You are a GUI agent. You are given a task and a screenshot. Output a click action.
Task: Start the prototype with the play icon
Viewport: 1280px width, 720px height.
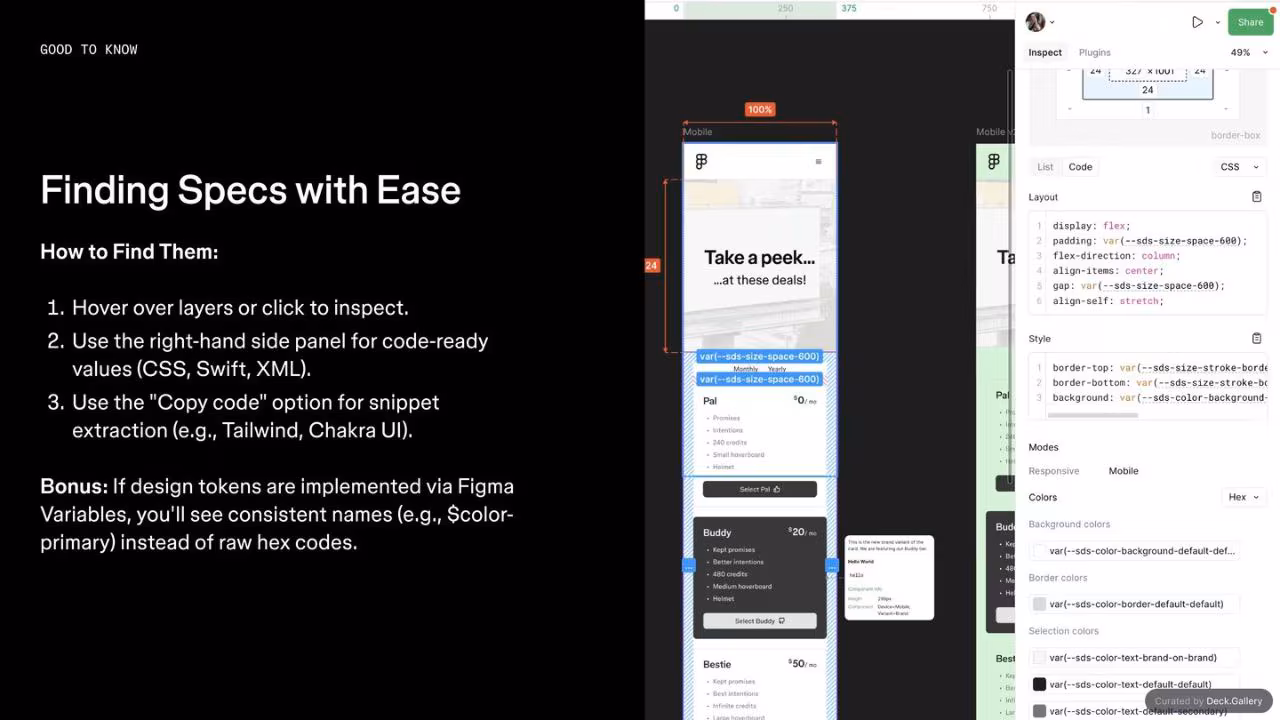coord(1197,22)
